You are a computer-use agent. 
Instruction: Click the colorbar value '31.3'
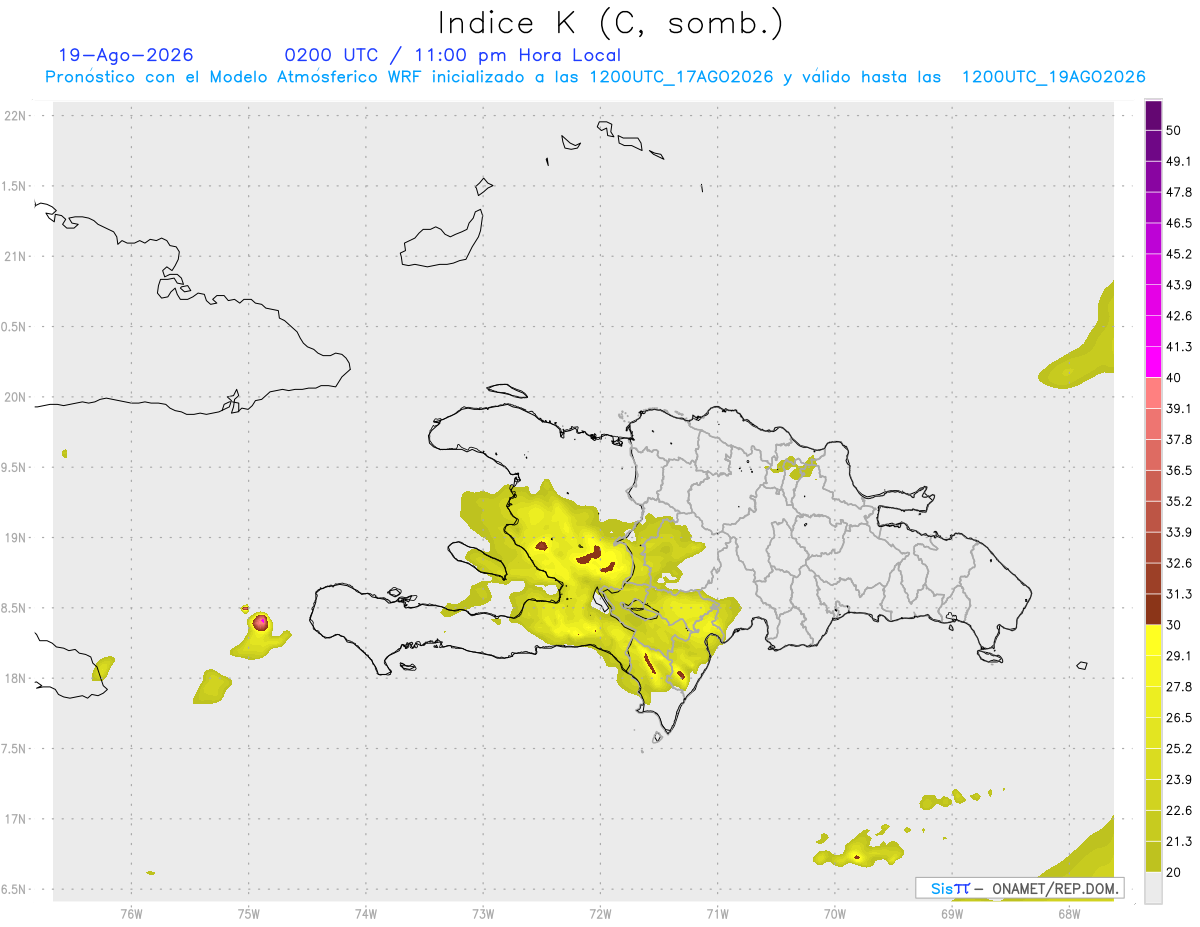[x=1179, y=594]
